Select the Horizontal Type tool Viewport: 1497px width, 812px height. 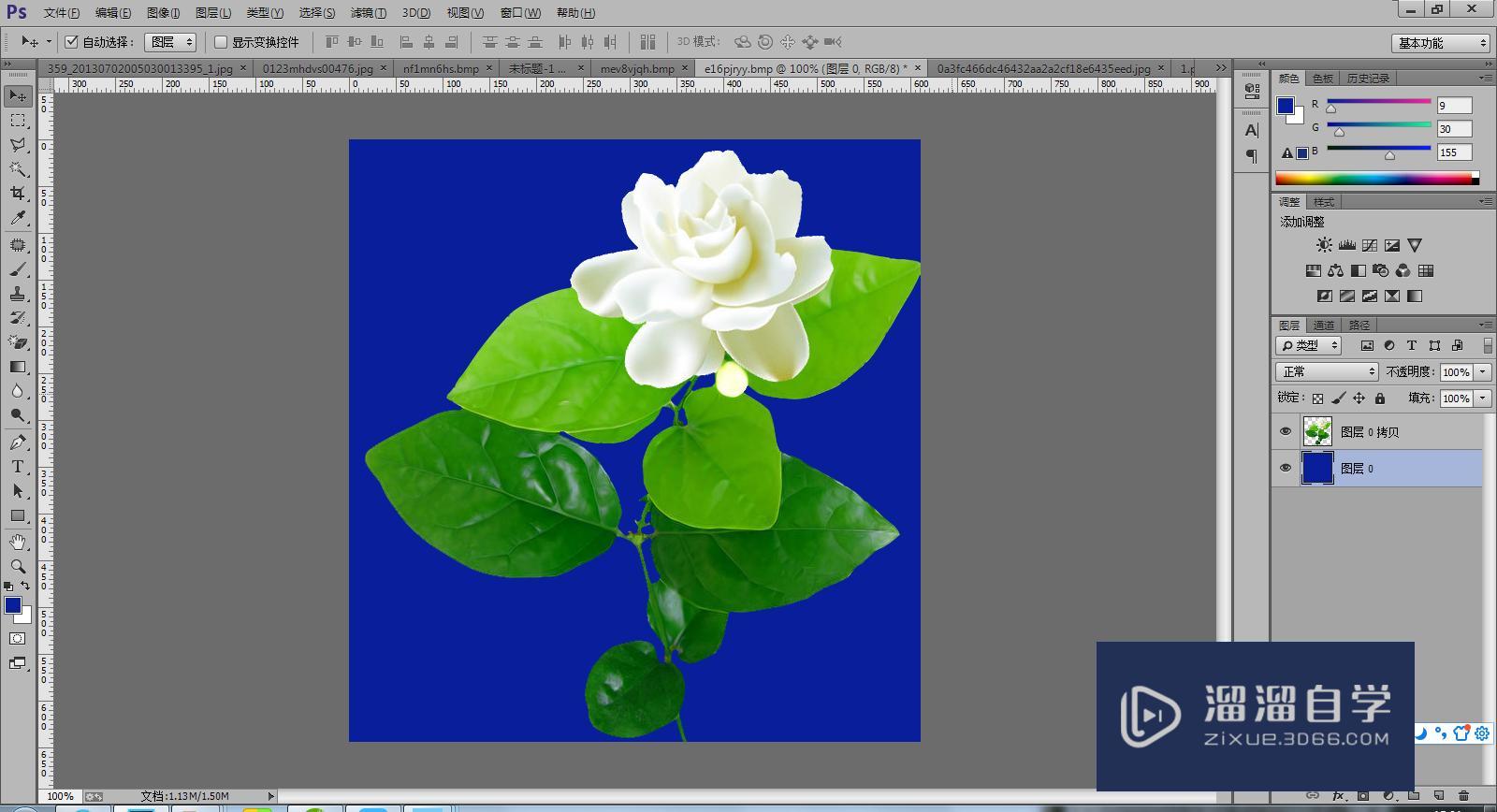coord(17,467)
